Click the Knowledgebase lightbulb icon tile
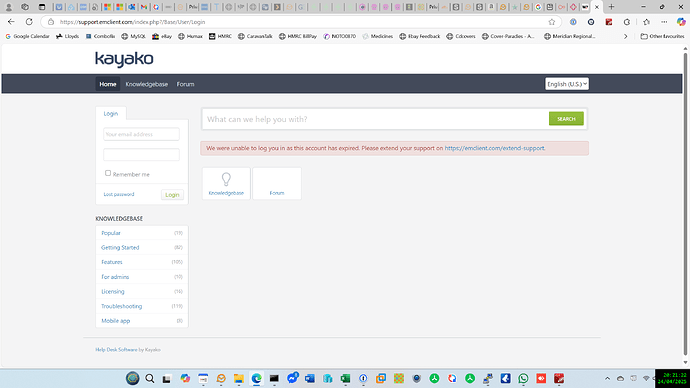 [226, 183]
